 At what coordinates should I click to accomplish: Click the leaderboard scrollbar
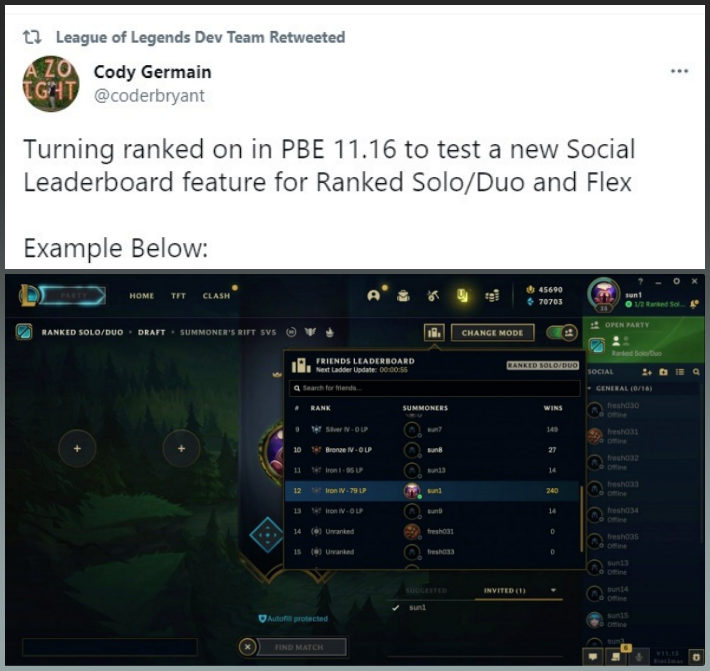point(581,518)
